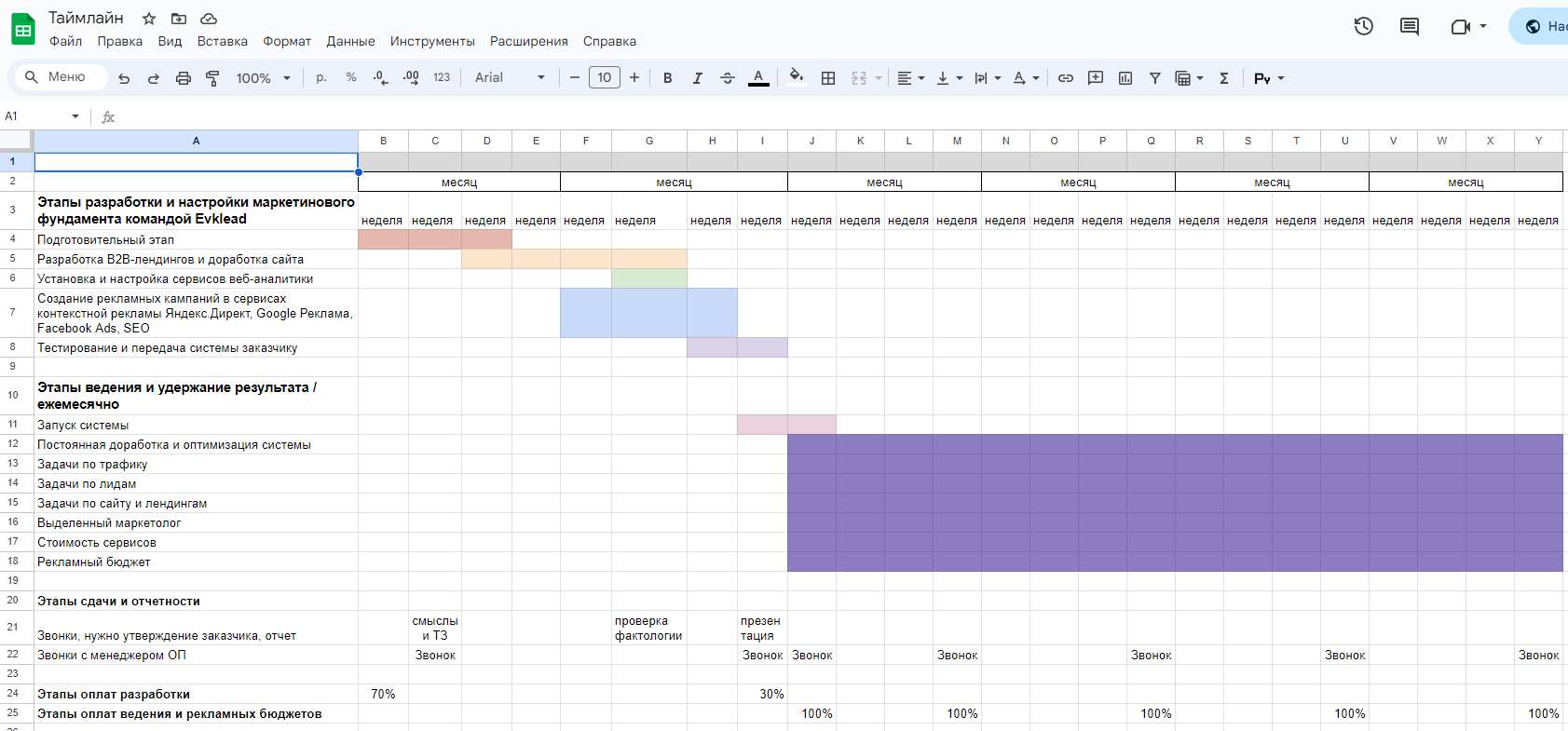Screen dimensions: 1568x731
Task: Toggle strikethrough formatting
Action: [x=728, y=78]
